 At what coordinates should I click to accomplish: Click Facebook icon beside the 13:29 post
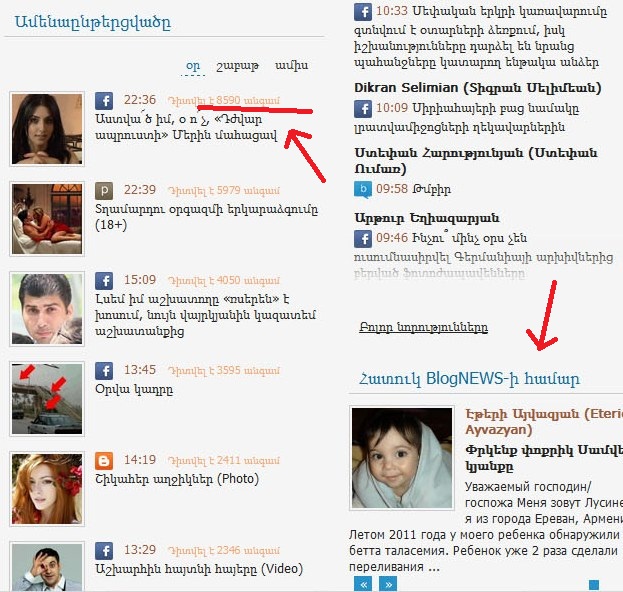point(104,551)
